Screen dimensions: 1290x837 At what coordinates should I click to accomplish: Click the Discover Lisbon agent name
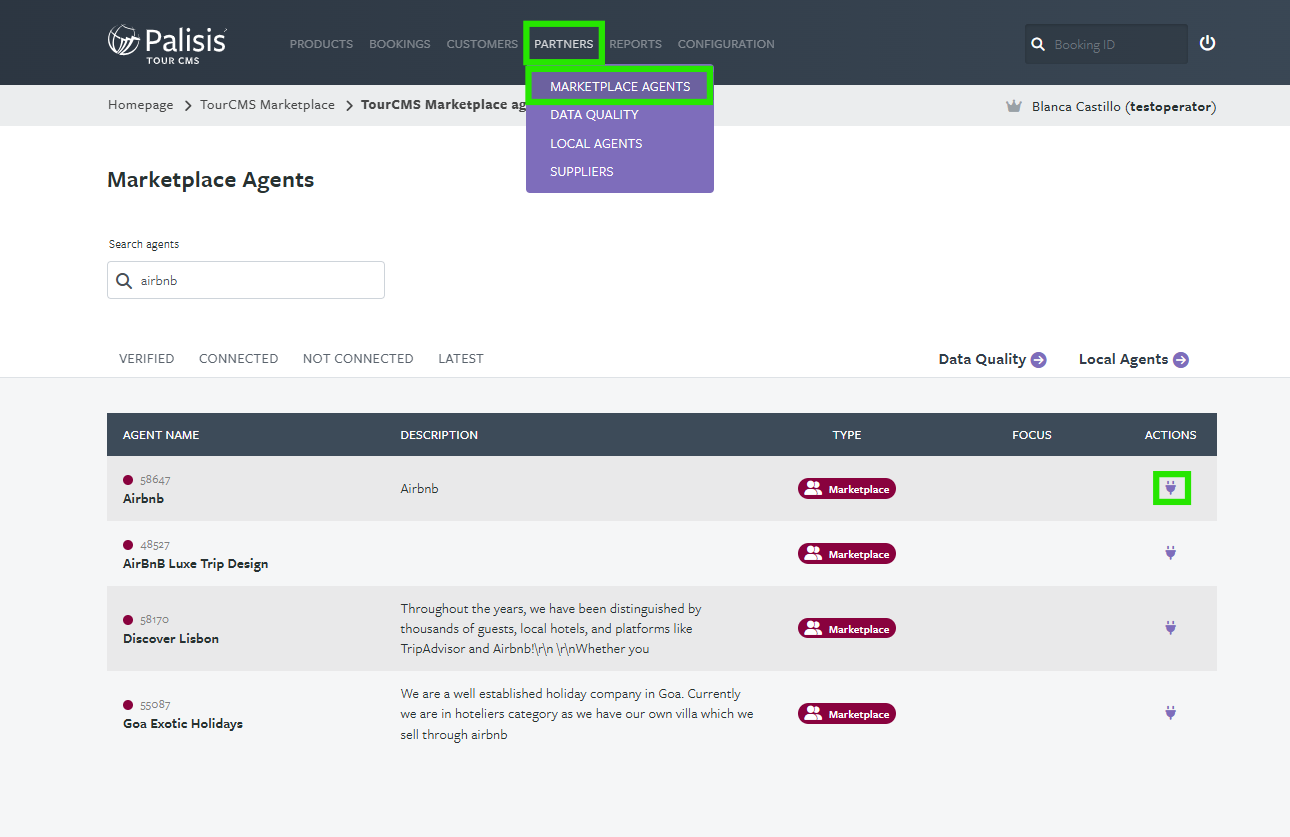171,639
